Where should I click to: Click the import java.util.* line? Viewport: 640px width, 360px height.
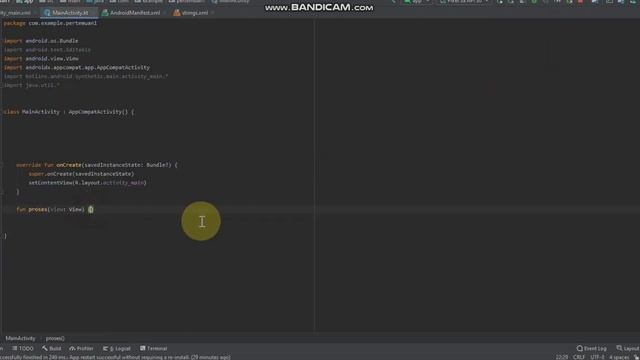click(x=31, y=85)
